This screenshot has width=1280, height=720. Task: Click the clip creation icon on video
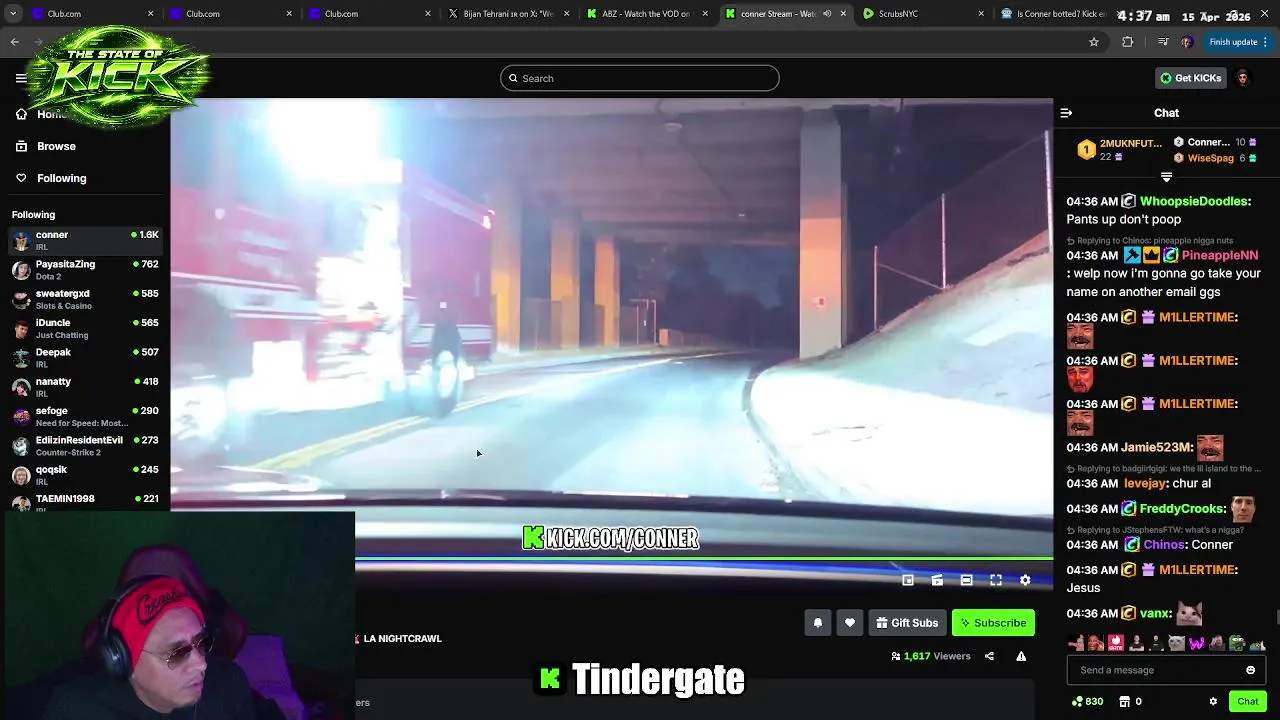[937, 580]
